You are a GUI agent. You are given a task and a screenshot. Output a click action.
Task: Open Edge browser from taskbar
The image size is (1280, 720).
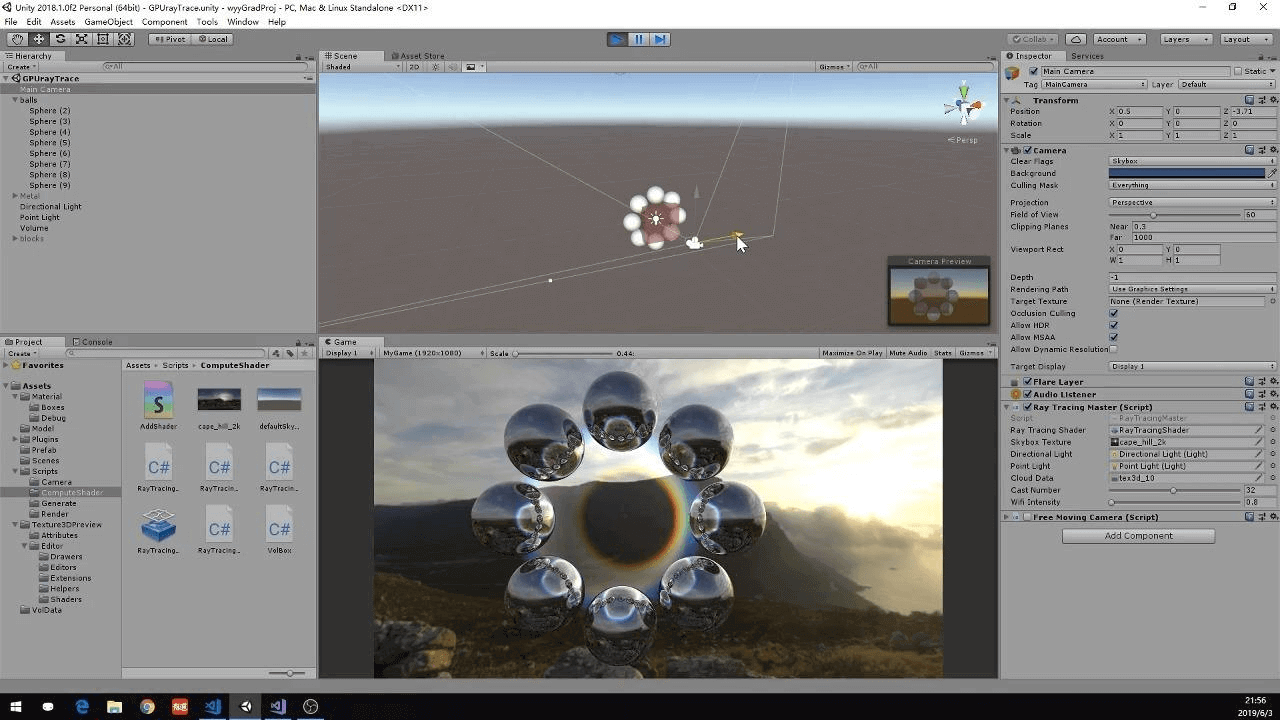(82, 707)
